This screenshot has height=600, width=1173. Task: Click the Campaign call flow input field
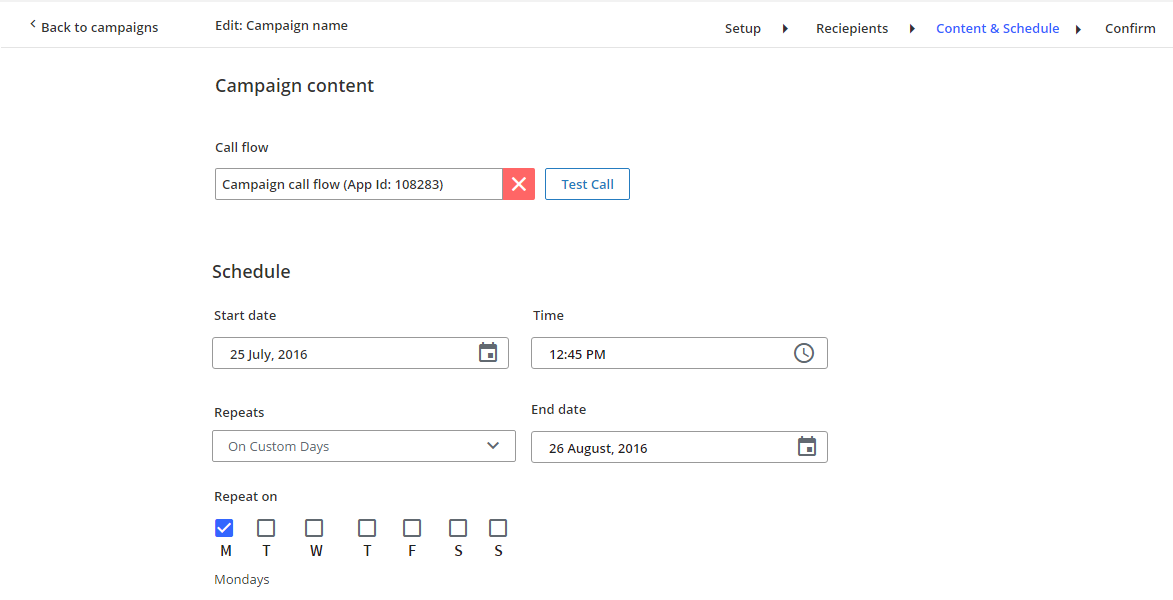358,184
